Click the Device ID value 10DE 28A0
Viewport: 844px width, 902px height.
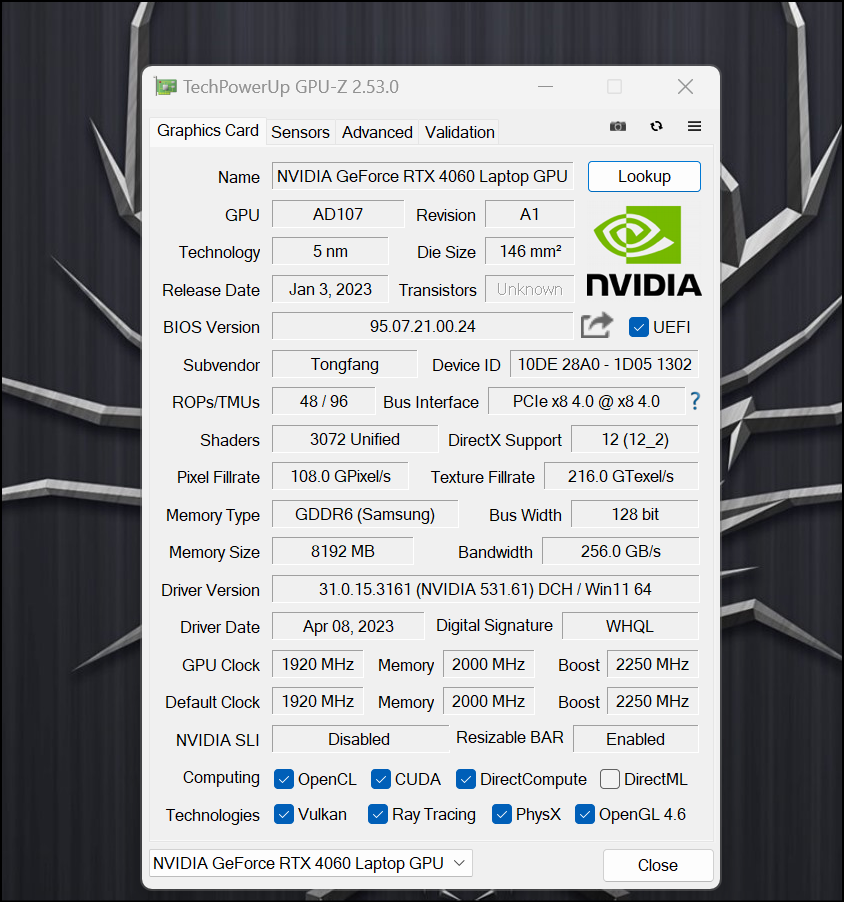(604, 364)
